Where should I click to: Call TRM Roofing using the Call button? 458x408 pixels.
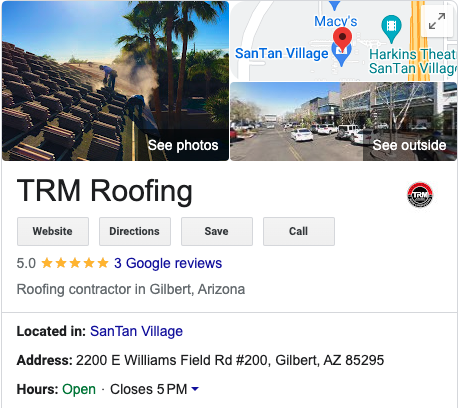coord(299,231)
